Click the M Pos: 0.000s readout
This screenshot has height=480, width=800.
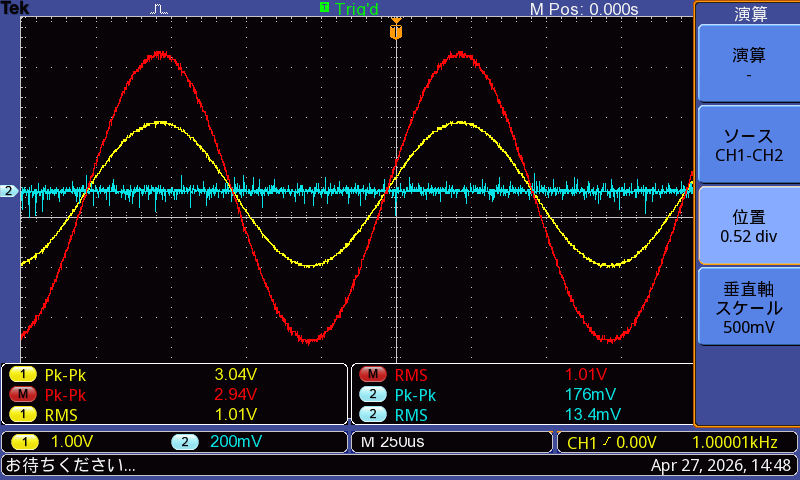[584, 9]
